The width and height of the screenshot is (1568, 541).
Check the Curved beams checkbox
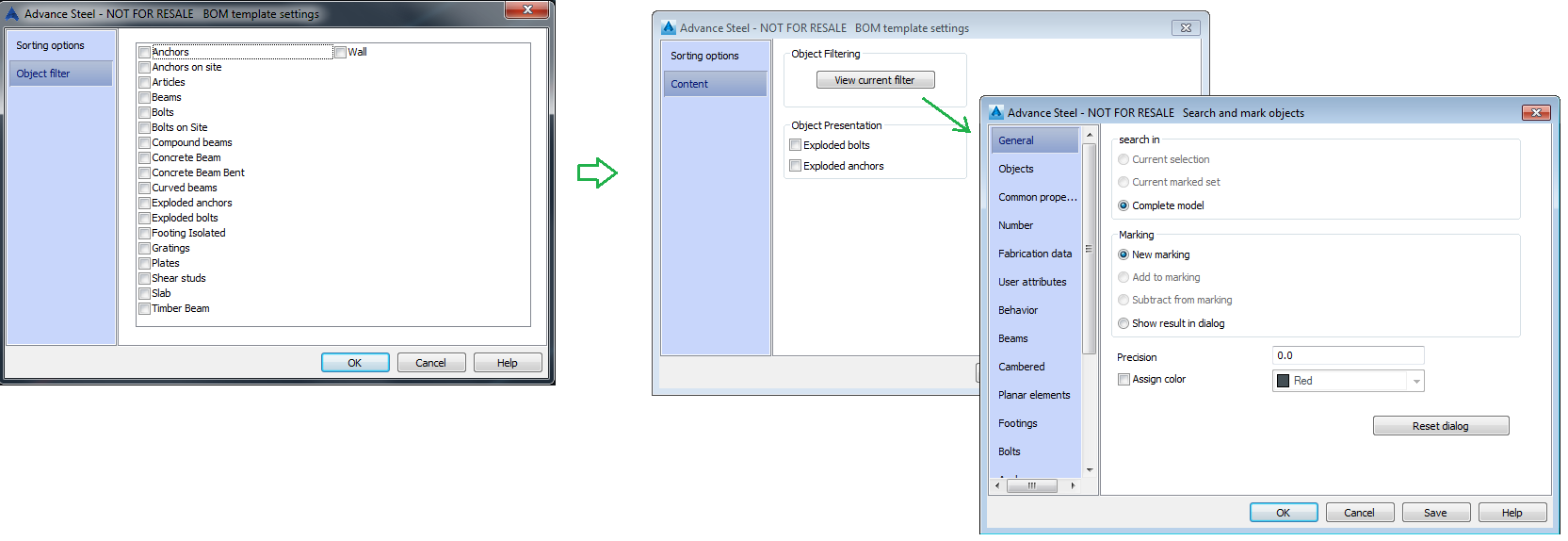click(x=144, y=189)
